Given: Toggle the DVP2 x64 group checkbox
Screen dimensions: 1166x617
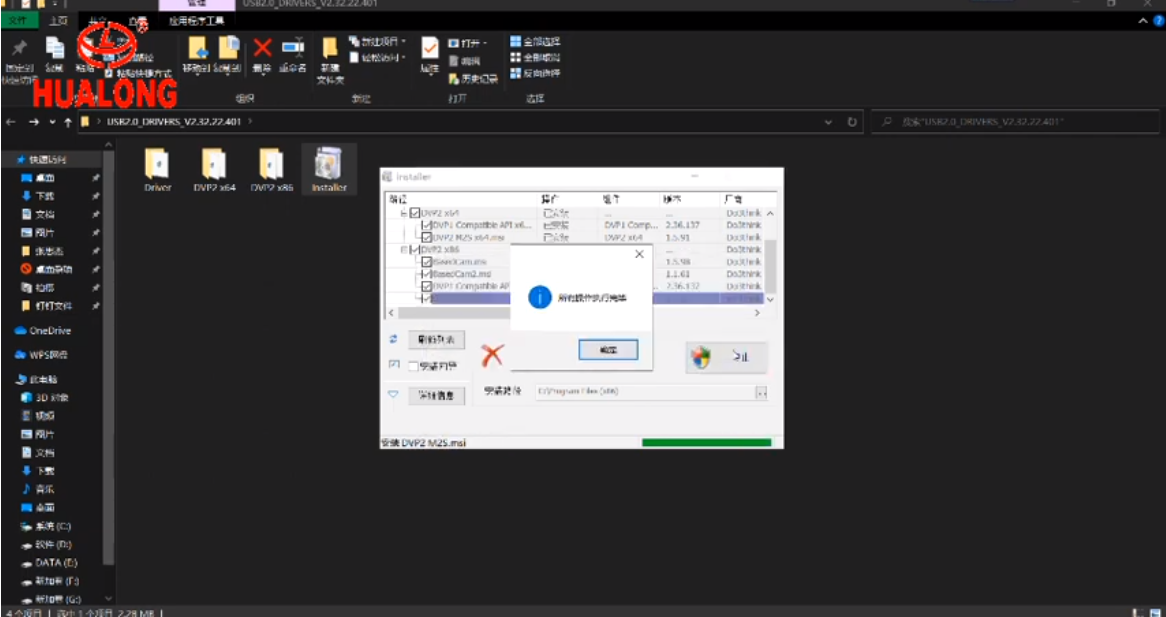Looking at the screenshot, I should [415, 213].
